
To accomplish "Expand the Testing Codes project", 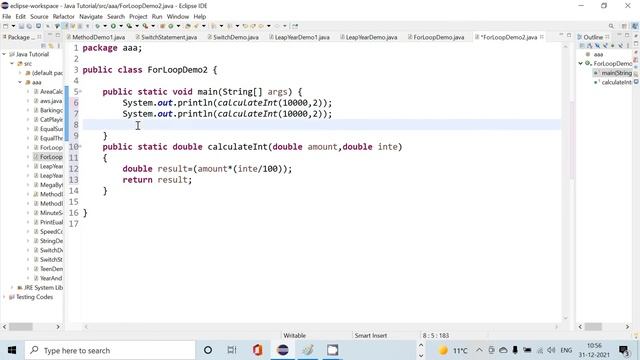I will pos(4,297).
